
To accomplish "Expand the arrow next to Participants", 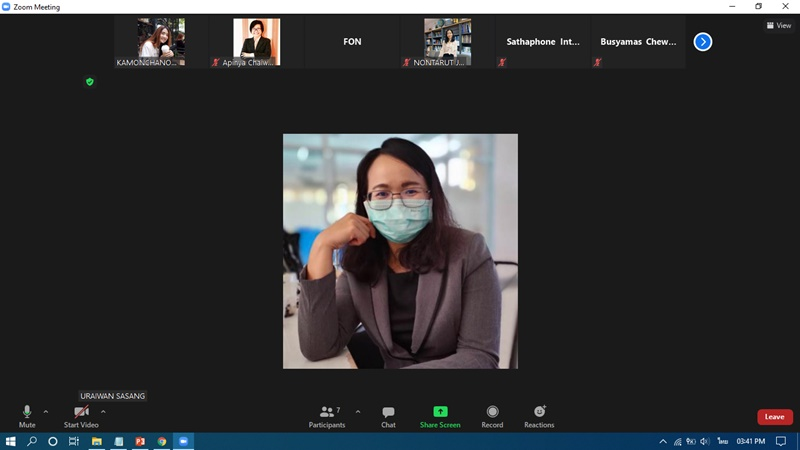I will tap(358, 412).
